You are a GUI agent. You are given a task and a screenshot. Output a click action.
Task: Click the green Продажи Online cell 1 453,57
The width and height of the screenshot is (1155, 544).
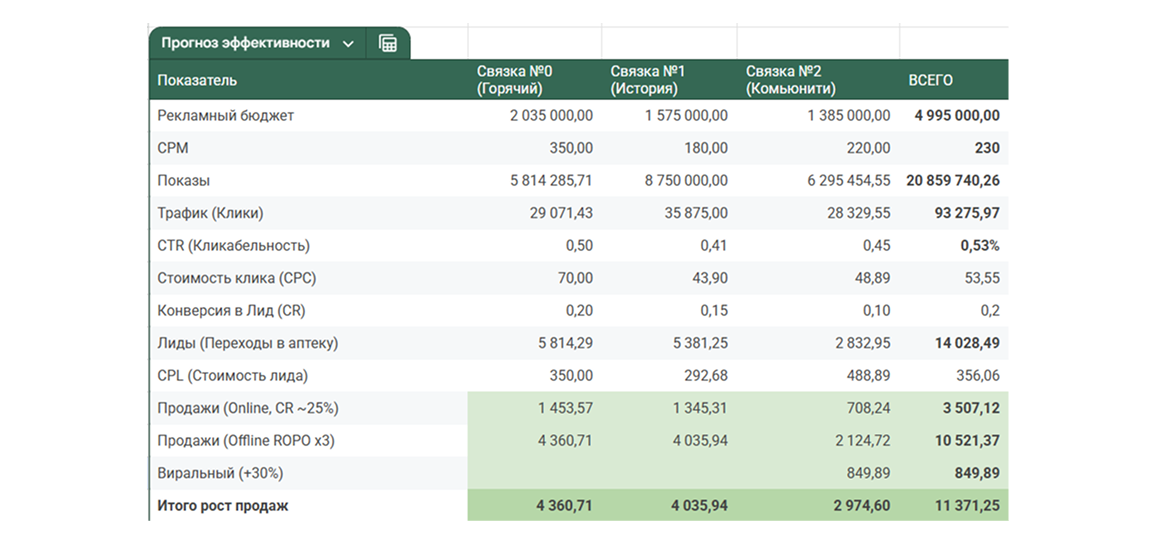(x=565, y=408)
